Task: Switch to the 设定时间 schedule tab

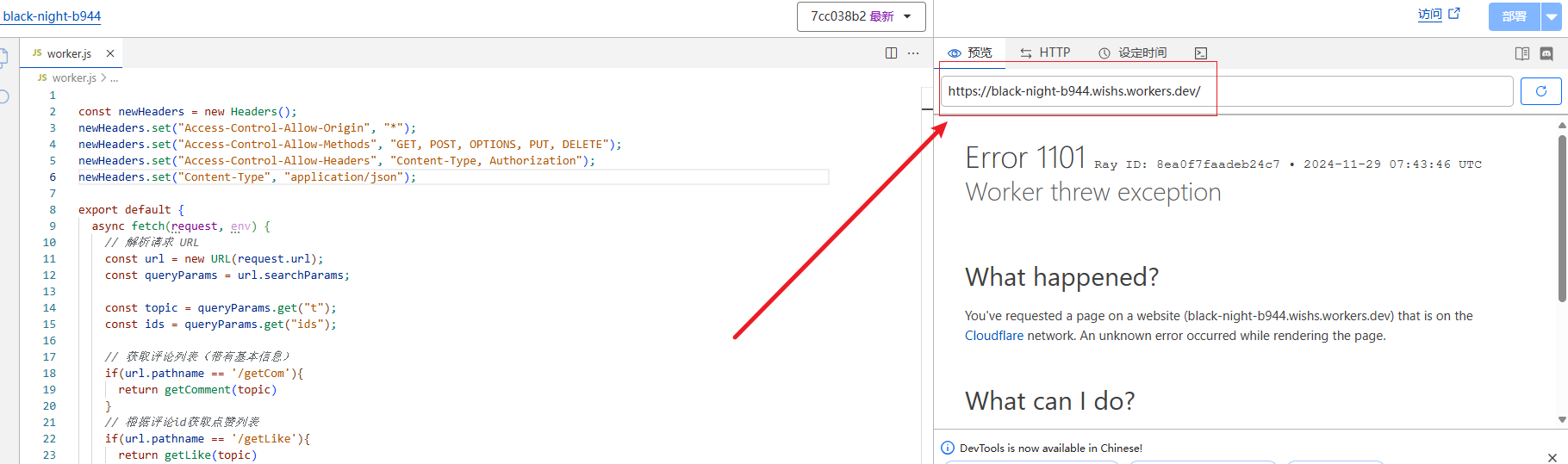Action: pyautogui.click(x=1133, y=53)
